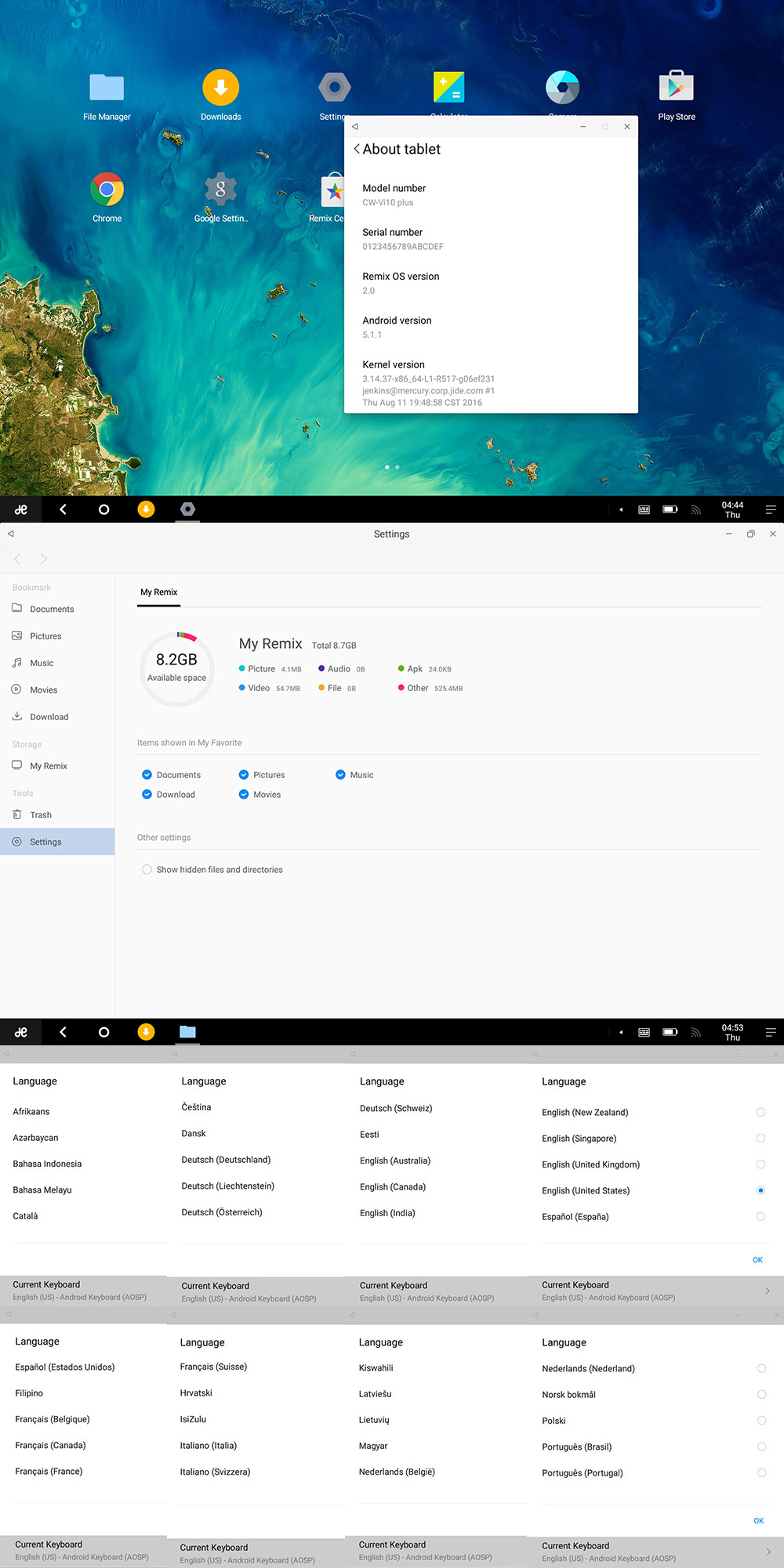Select Settings in the Tools sidebar section

tap(45, 842)
